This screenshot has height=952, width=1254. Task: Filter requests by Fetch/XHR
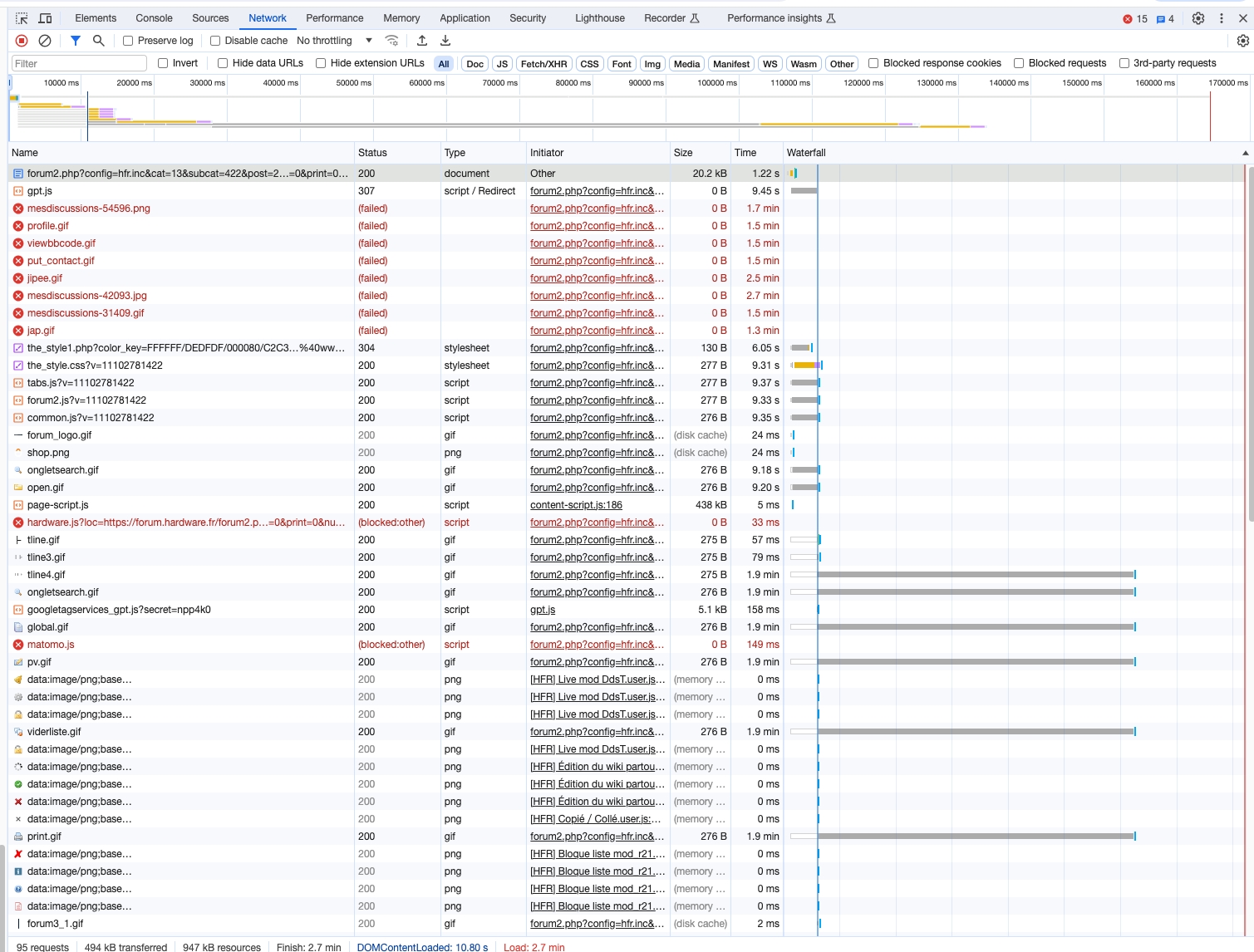(x=543, y=64)
